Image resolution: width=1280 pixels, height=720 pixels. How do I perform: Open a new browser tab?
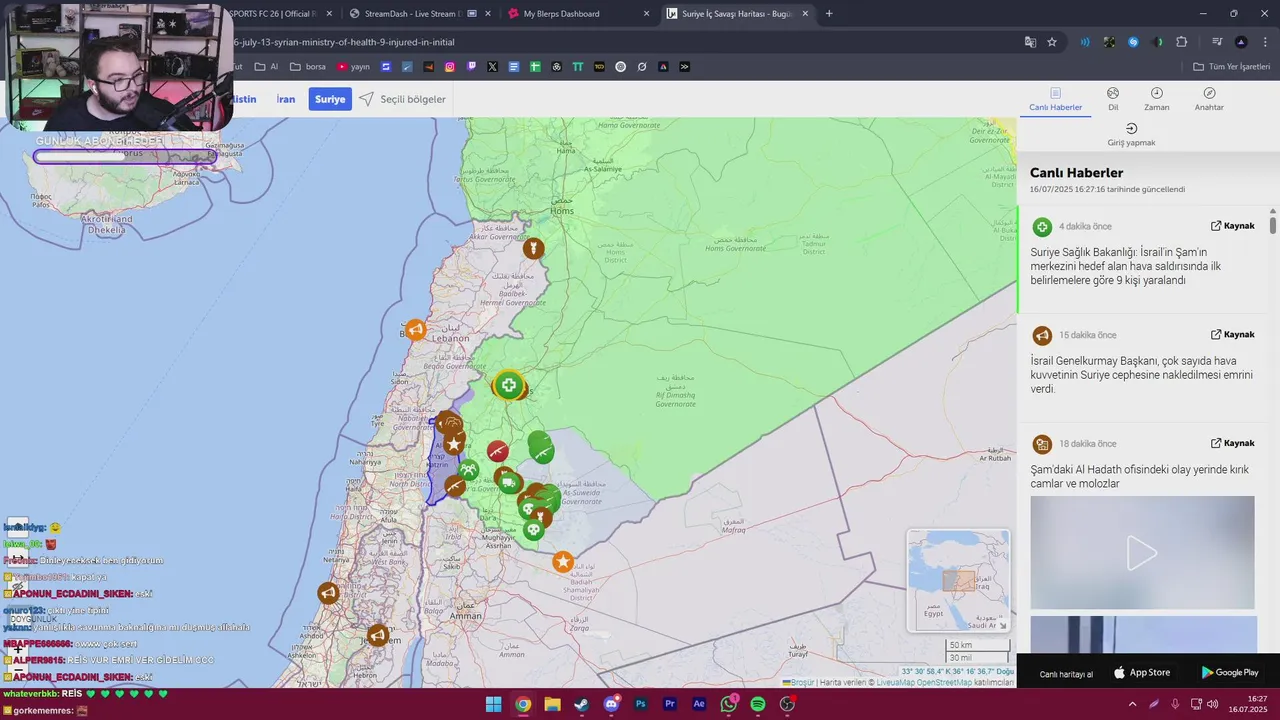coord(829,14)
